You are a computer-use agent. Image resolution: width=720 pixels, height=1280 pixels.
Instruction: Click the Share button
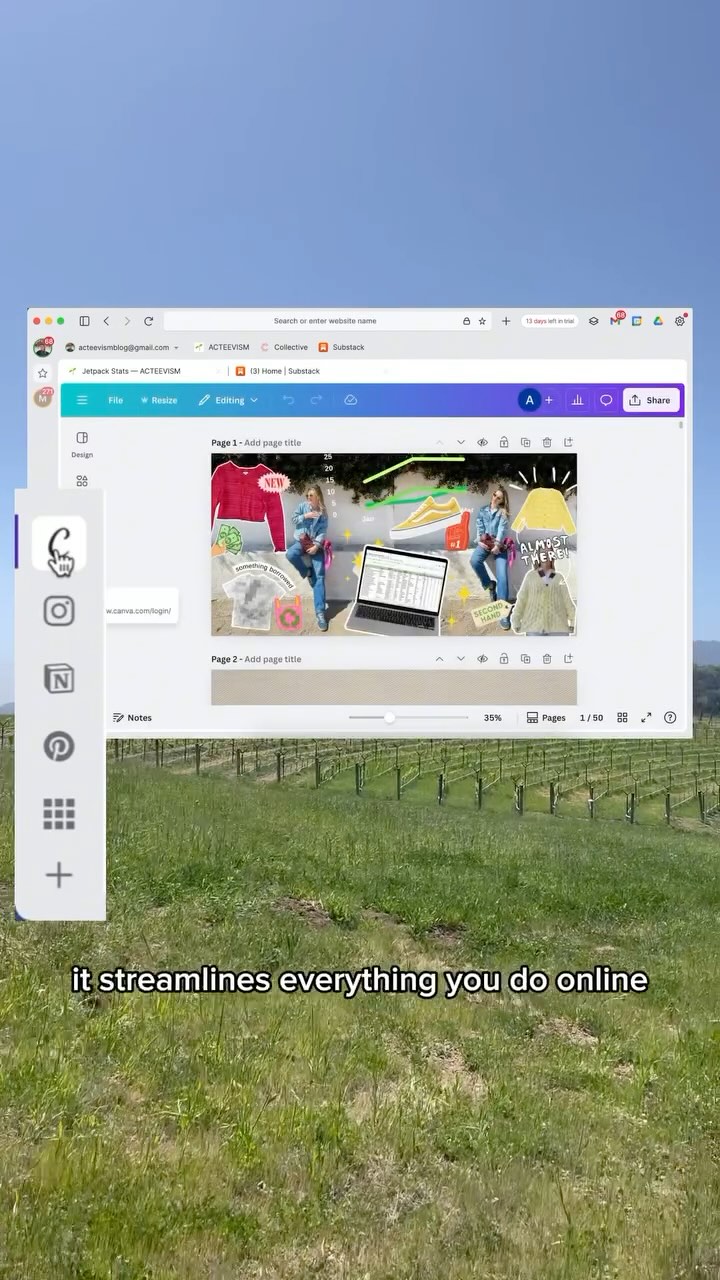651,400
